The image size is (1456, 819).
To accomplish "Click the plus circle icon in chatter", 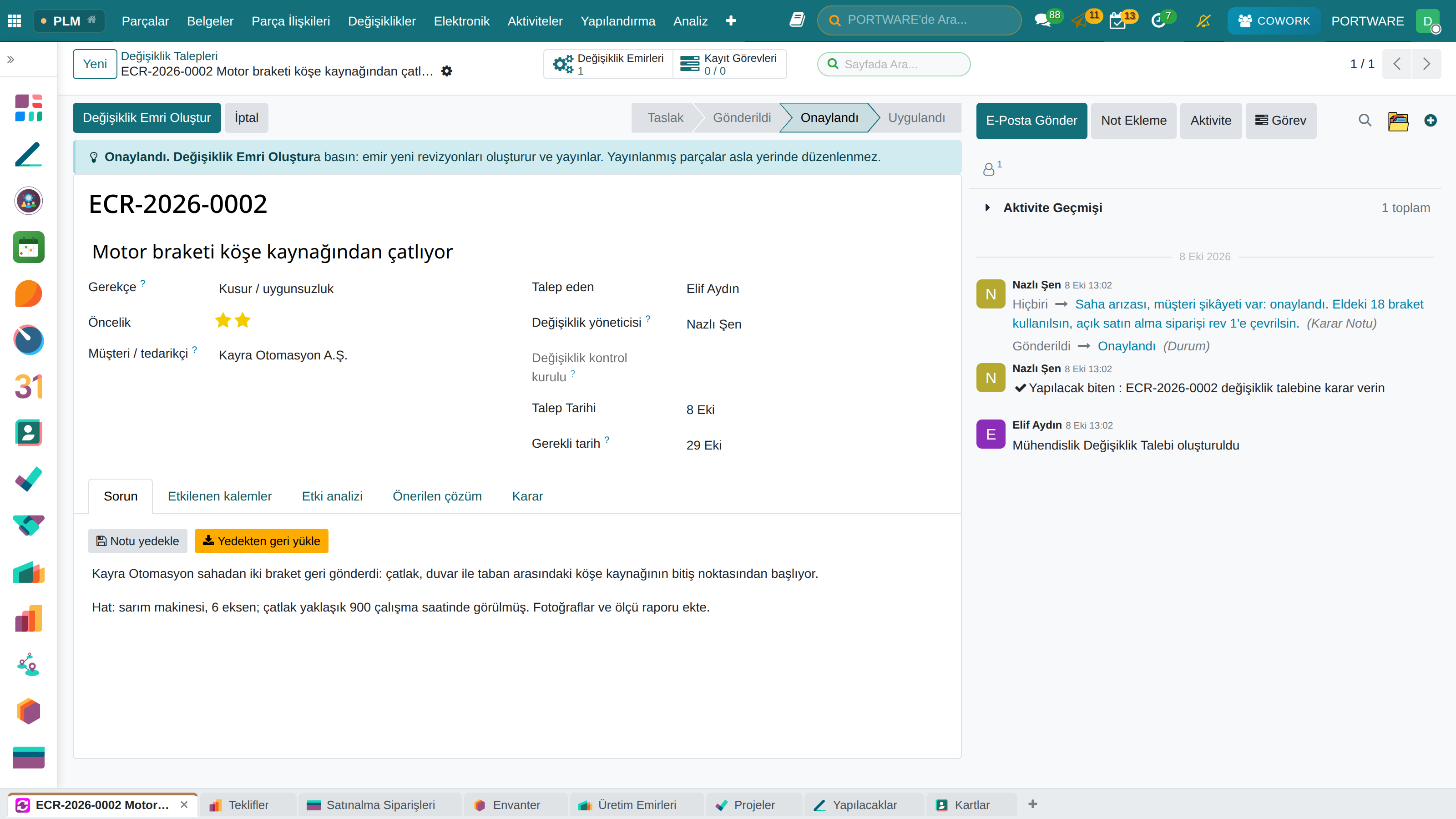I will [1431, 121].
